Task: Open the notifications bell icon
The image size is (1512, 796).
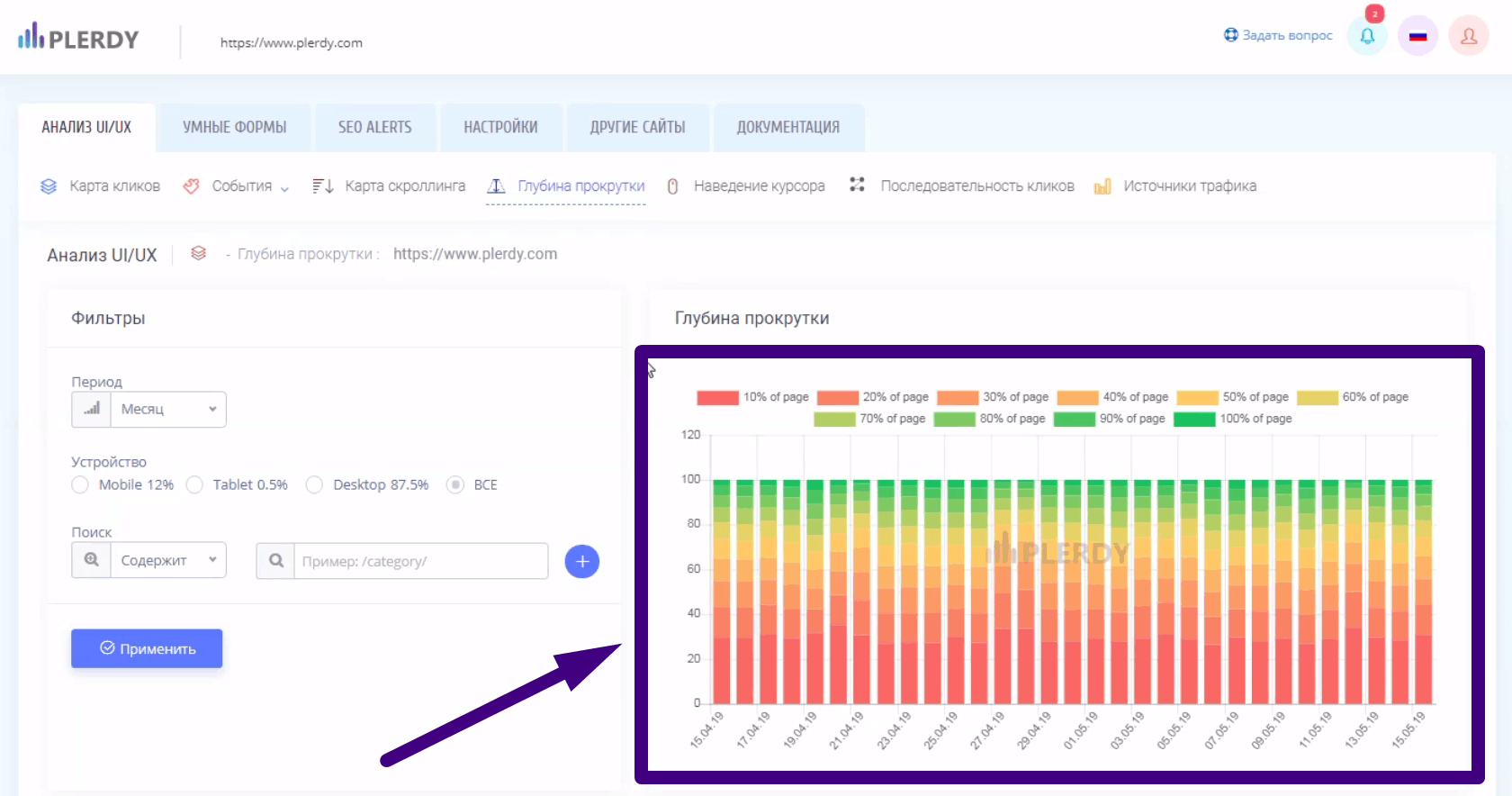Action: click(x=1367, y=36)
